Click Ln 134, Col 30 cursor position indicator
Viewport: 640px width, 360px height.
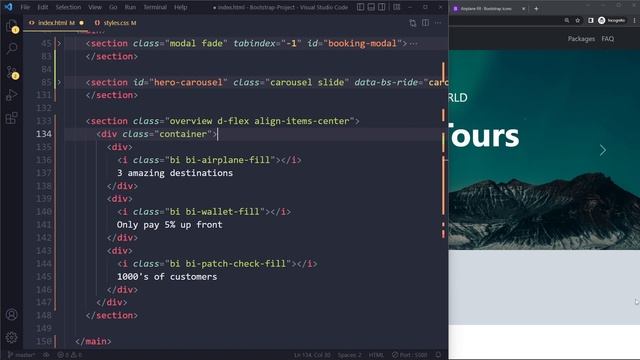[312, 355]
